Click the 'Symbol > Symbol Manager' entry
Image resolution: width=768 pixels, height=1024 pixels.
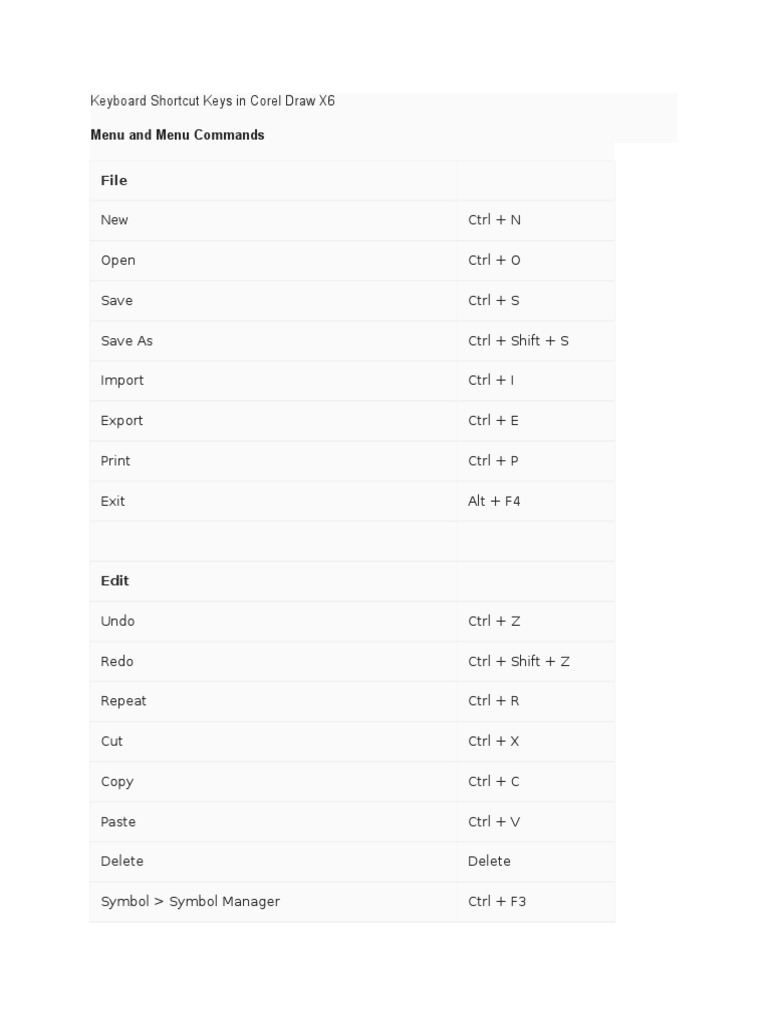pos(190,902)
